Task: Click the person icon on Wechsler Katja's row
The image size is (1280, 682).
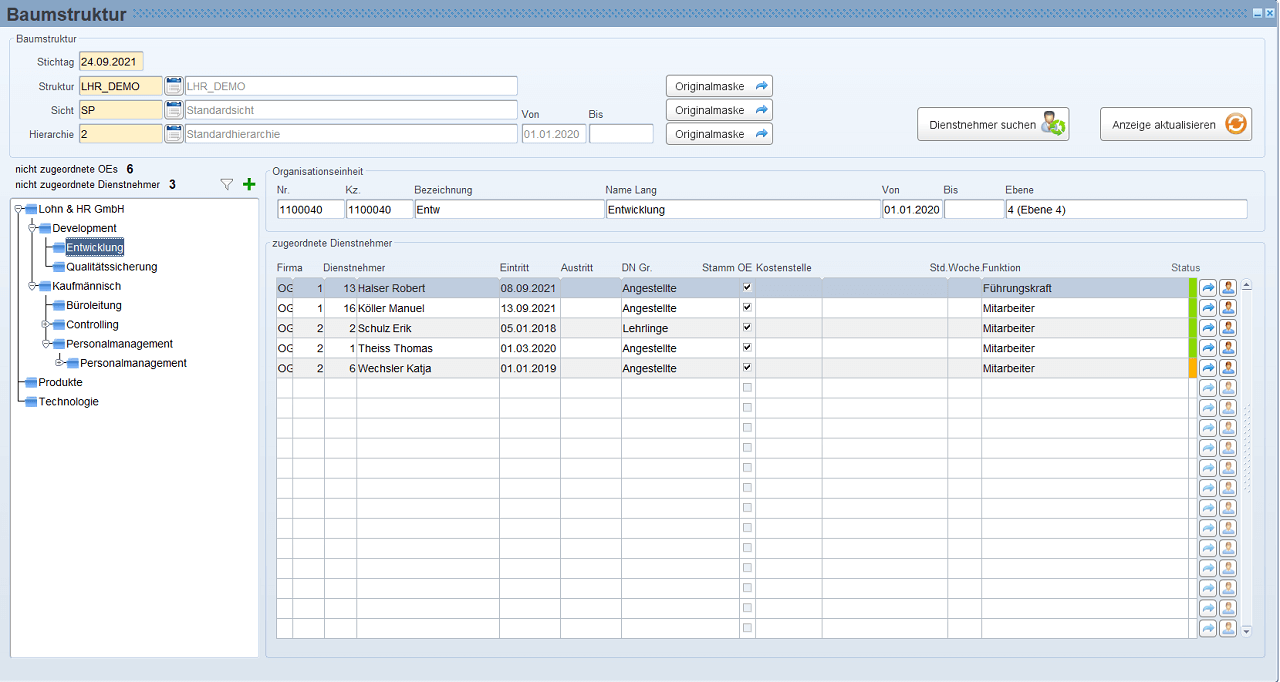Action: coord(1228,367)
